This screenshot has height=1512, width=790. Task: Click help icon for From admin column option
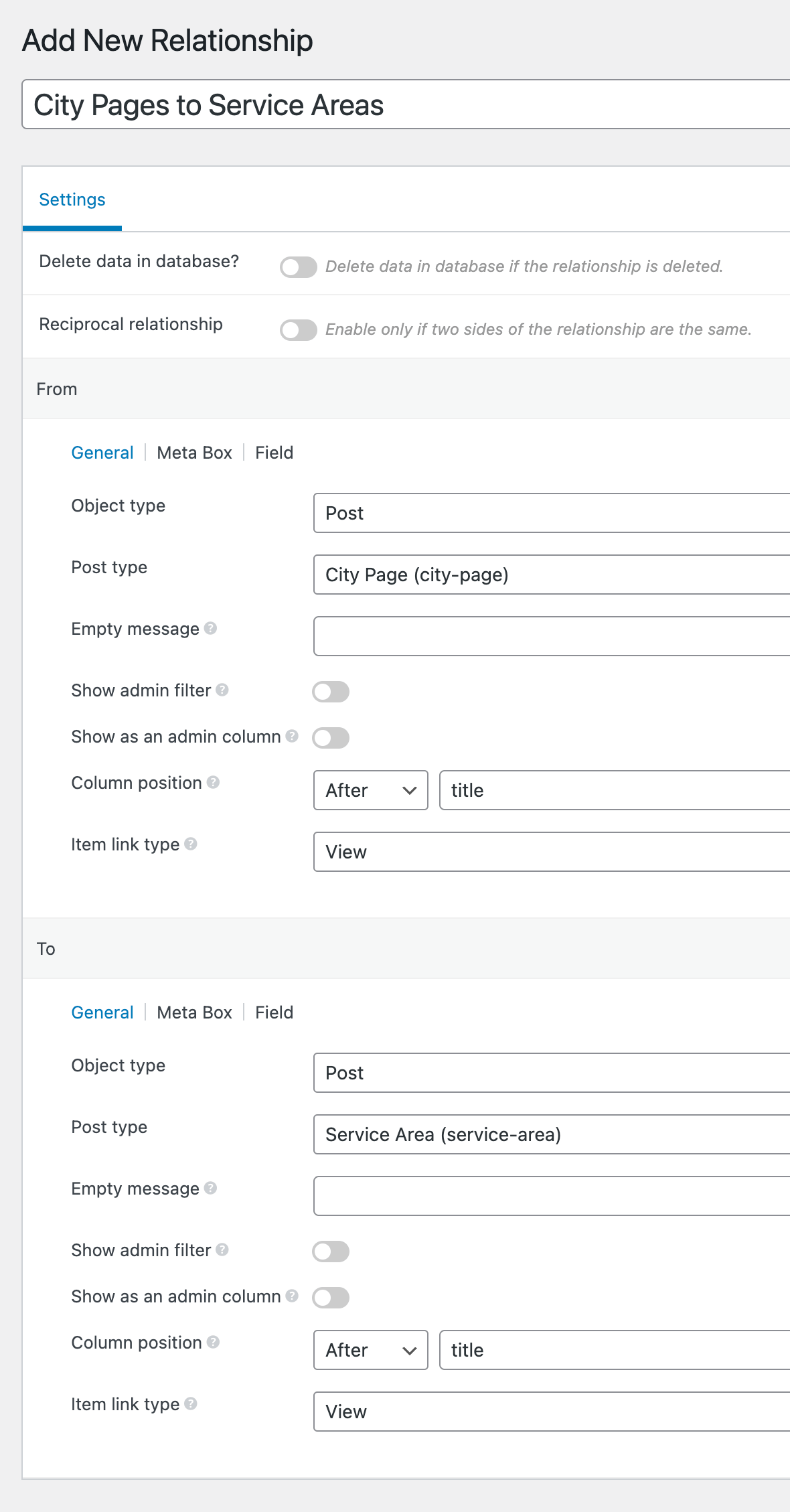tap(292, 736)
